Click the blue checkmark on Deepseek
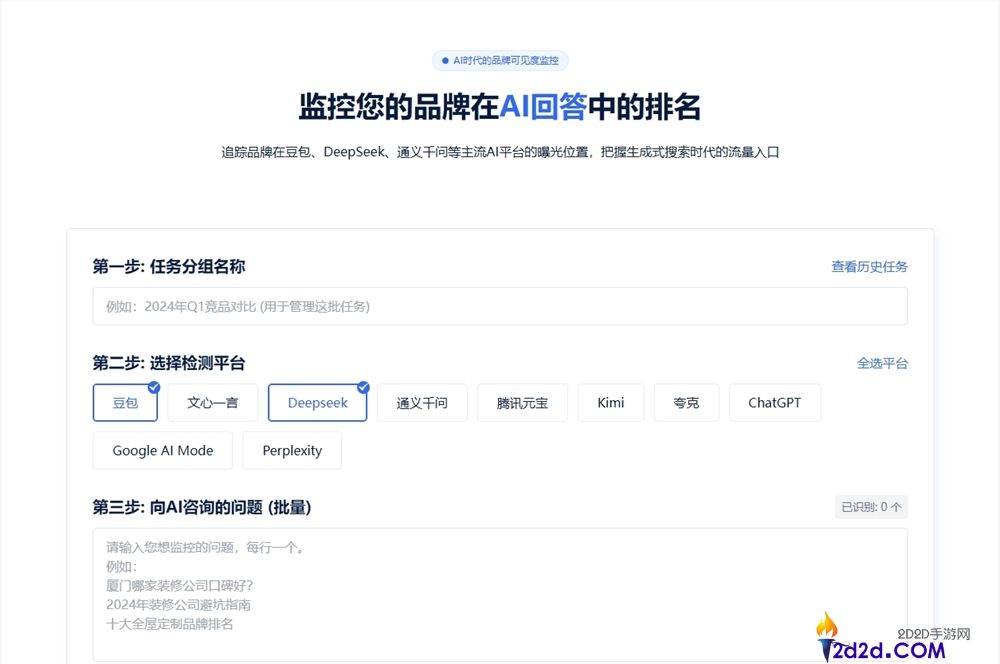This screenshot has width=1000, height=664. (364, 387)
